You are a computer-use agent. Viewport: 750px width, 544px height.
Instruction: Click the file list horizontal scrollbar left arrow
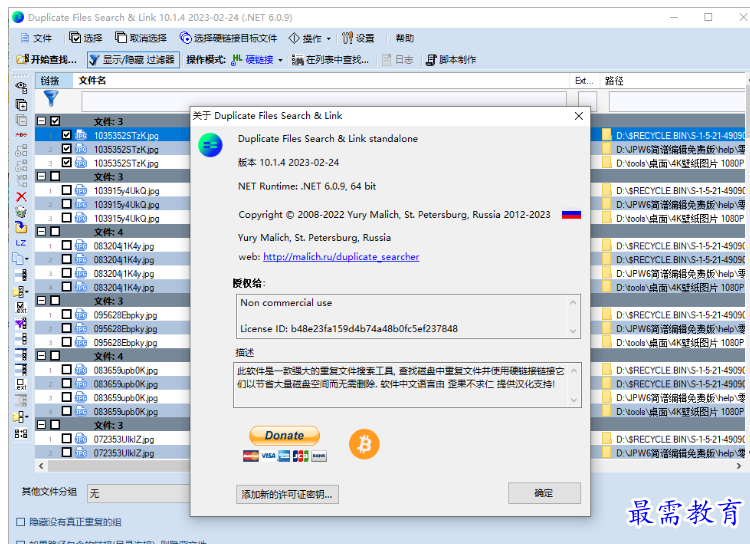click(x=41, y=466)
